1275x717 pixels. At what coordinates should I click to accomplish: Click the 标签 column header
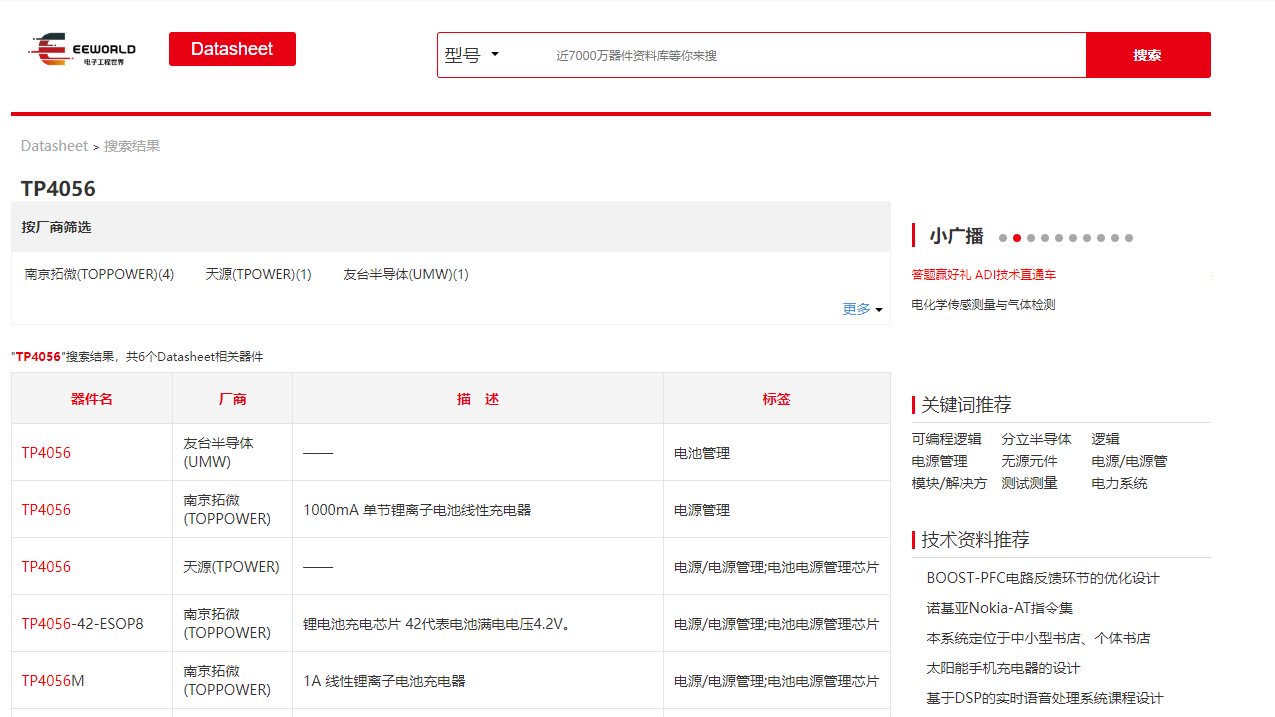click(x=777, y=399)
